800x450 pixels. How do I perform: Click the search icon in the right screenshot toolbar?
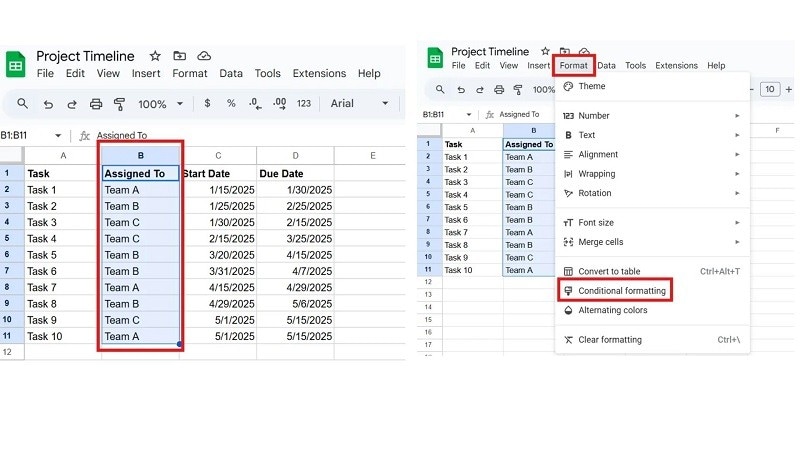(440, 89)
